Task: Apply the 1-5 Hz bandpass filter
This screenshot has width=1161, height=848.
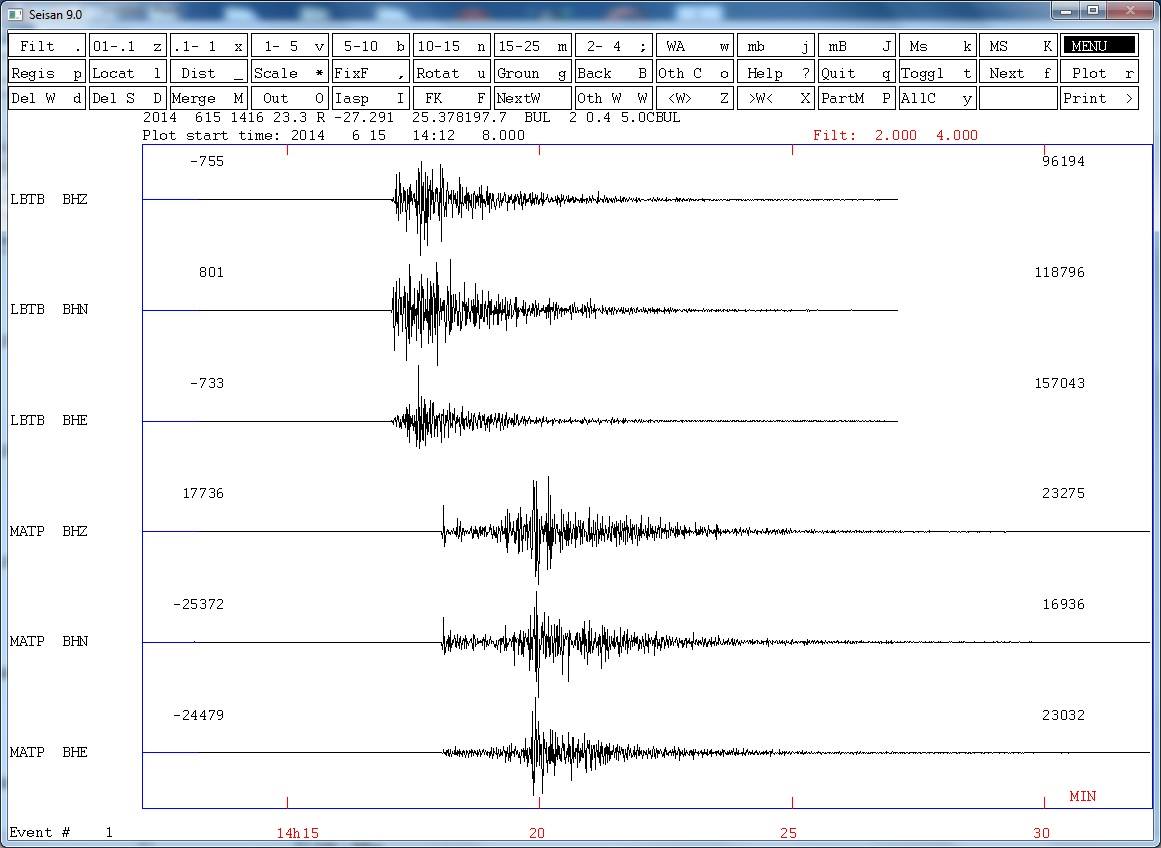Action: 288,45
